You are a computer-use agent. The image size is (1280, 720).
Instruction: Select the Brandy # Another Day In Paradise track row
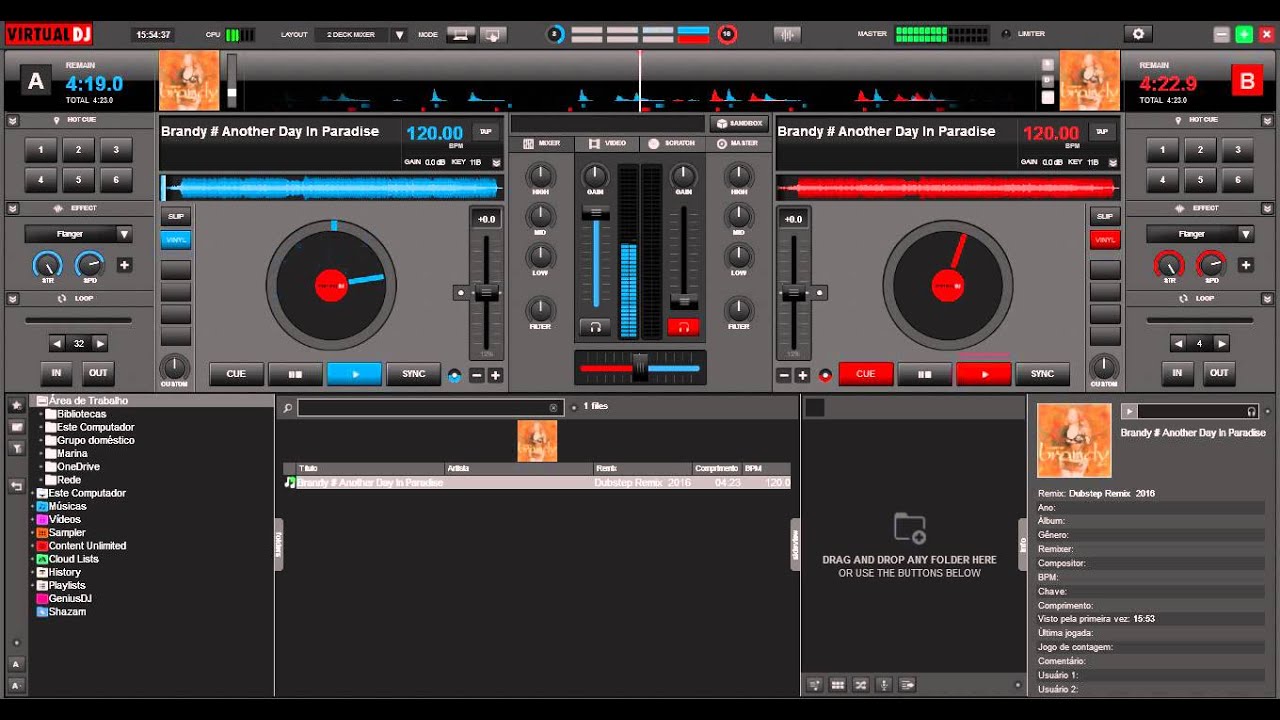point(537,483)
